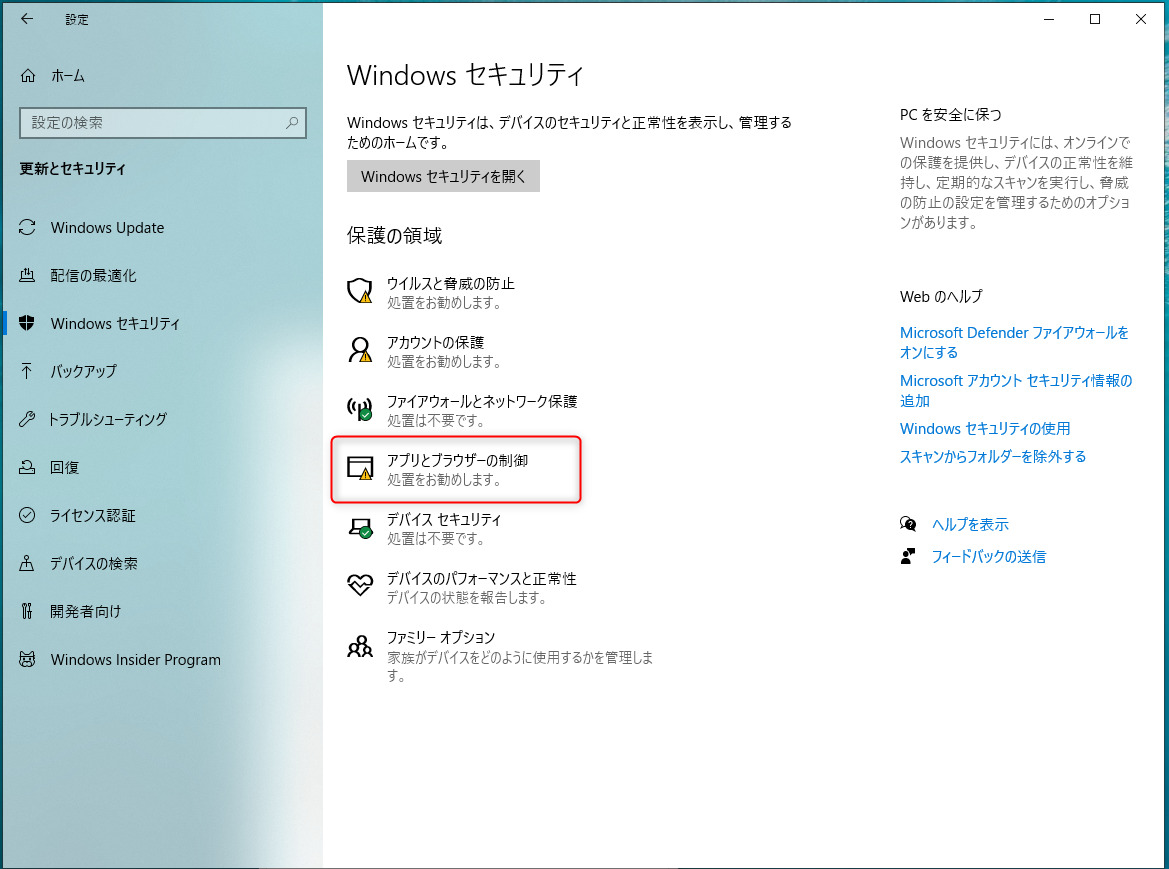Open ファミリー オプション area
The image size is (1169, 869).
501,655
